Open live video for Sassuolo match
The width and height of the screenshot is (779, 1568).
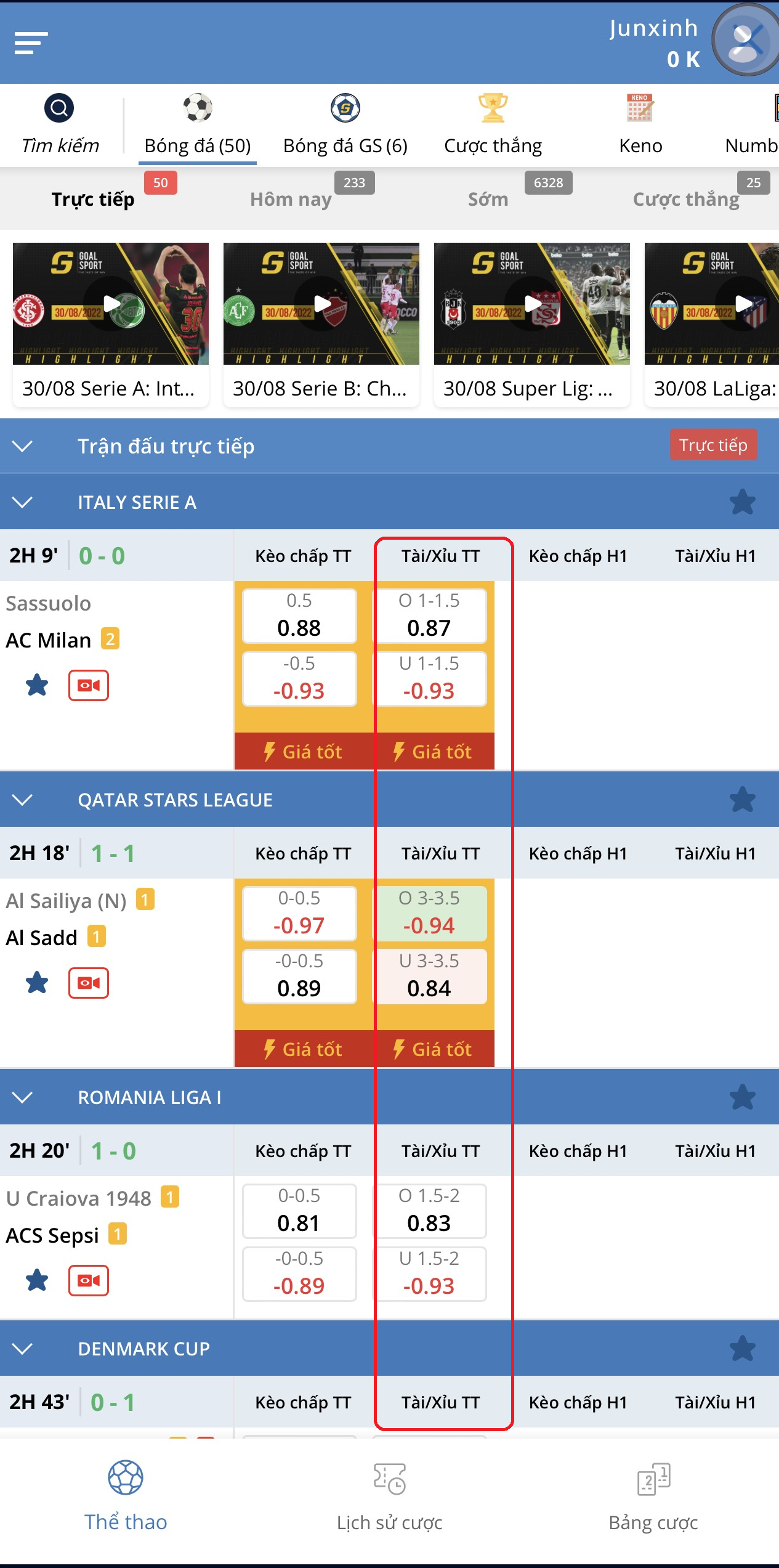point(89,686)
